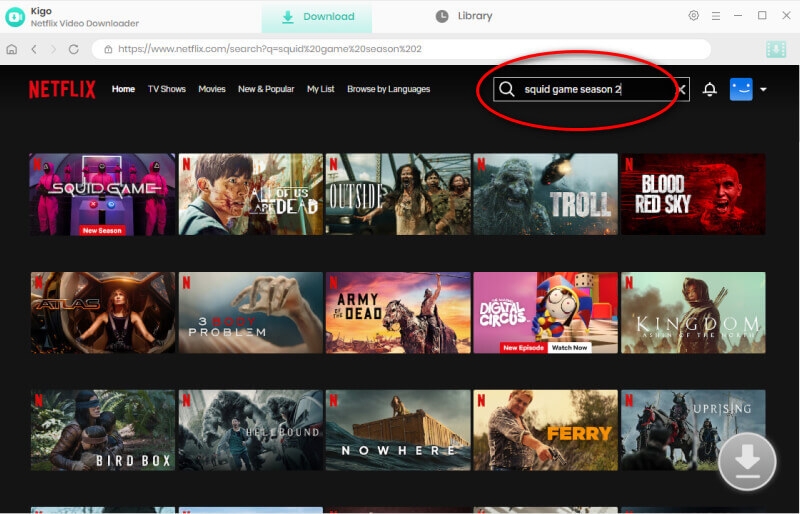
Task: Open TV Shows in Netflix navigation
Action: [167, 89]
